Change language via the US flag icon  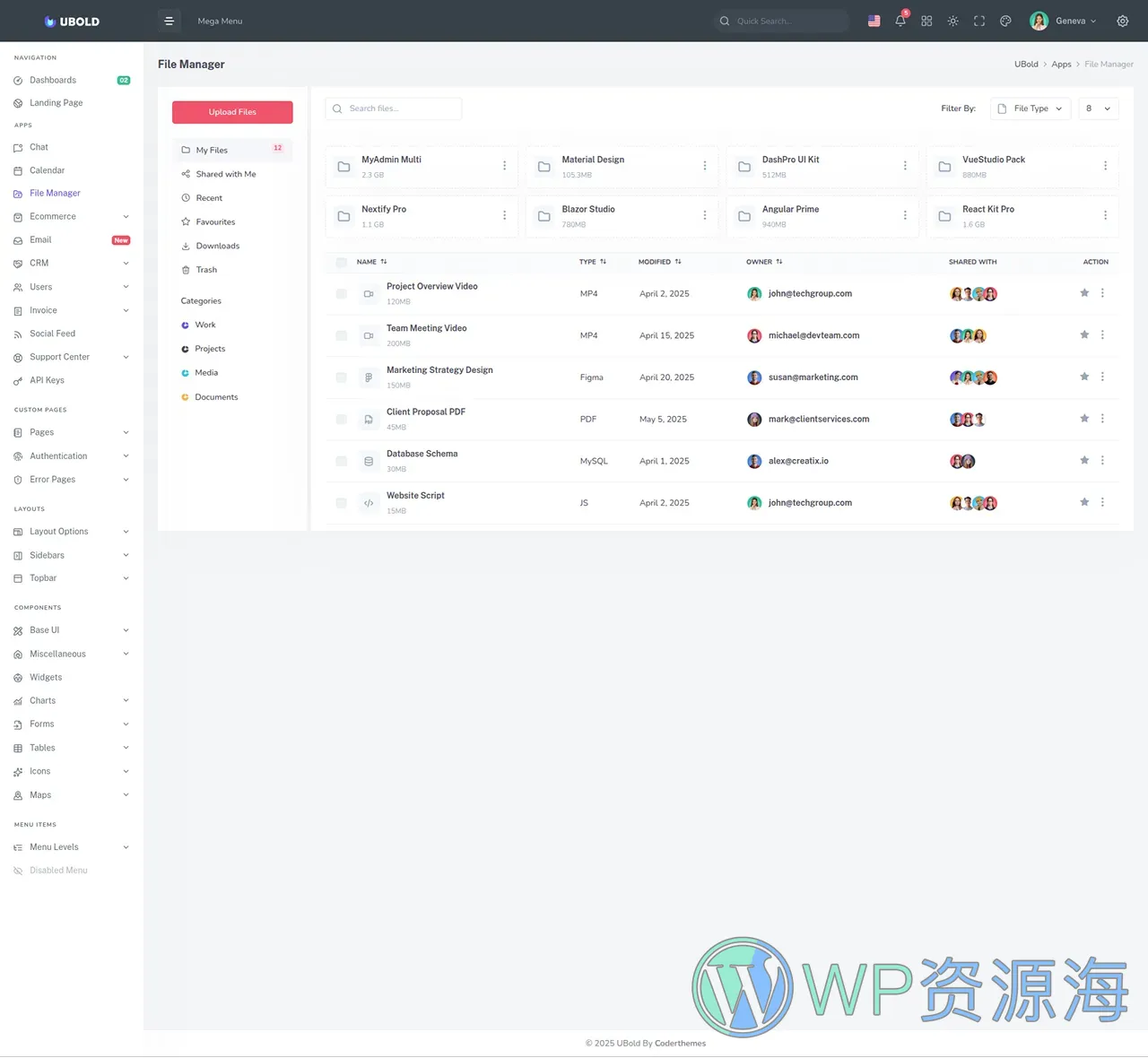[x=874, y=21]
